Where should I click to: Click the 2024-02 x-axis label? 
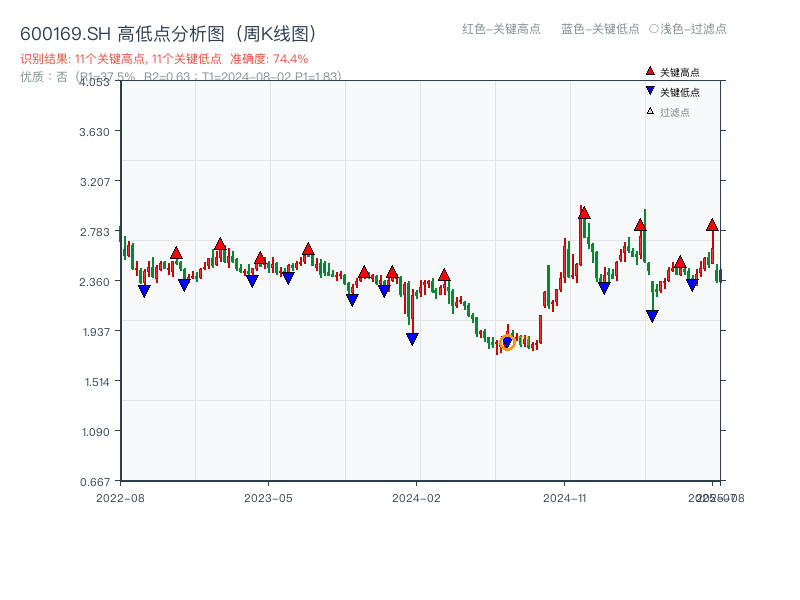tap(416, 498)
